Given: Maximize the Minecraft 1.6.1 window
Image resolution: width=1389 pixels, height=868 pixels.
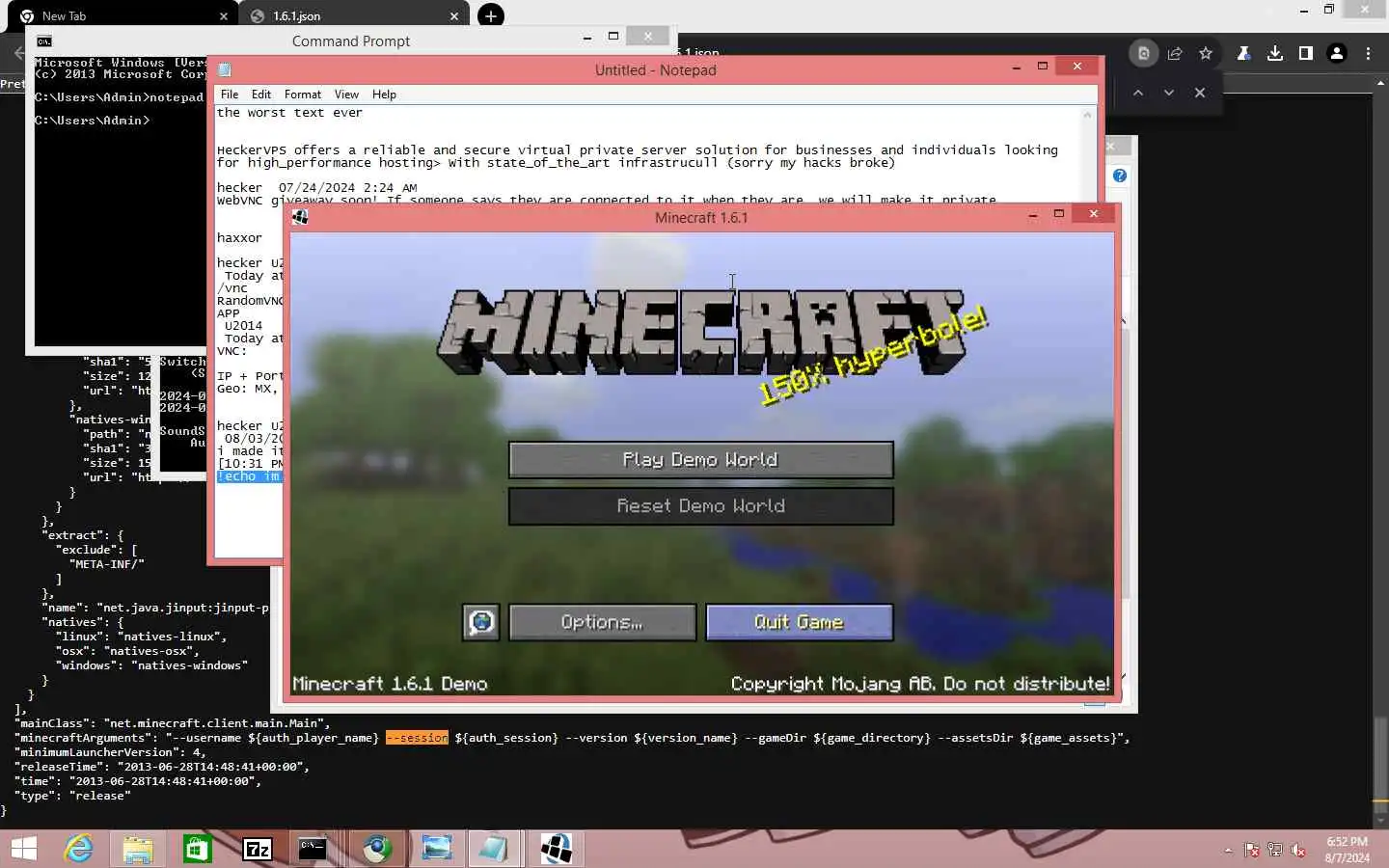Looking at the screenshot, I should (x=1059, y=214).
